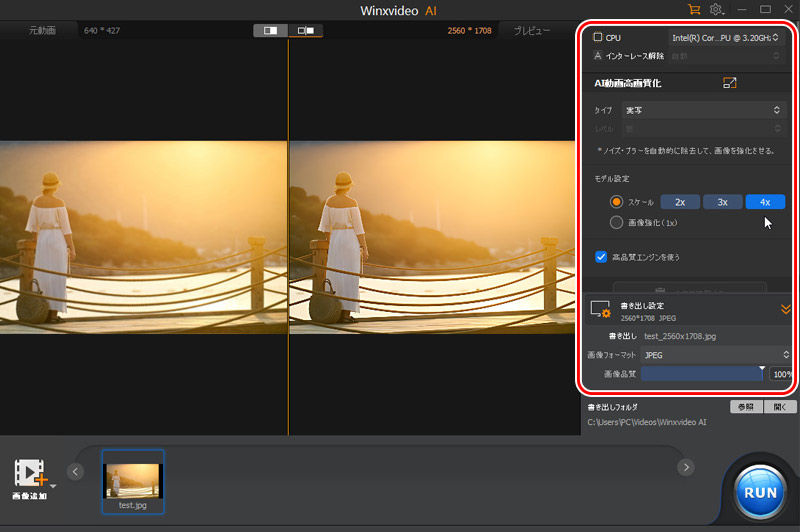
Task: Click the add image film icon
Action: (31, 473)
